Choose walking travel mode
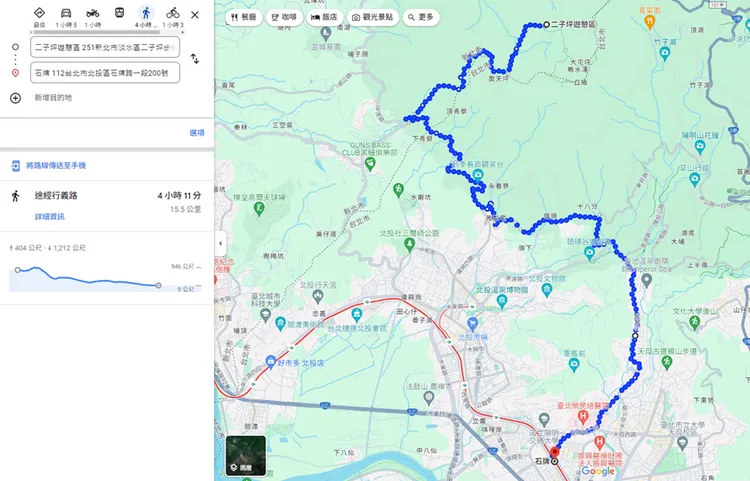 [x=146, y=12]
